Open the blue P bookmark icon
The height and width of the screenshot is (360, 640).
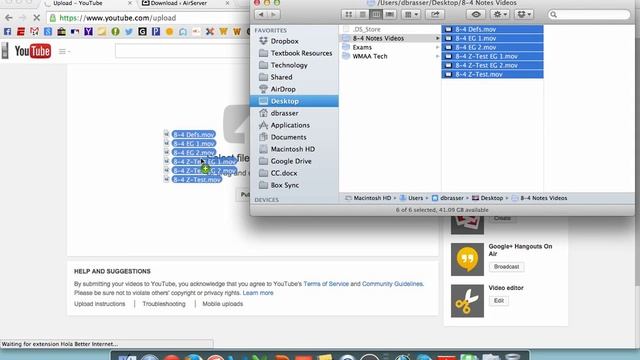pos(156,31)
